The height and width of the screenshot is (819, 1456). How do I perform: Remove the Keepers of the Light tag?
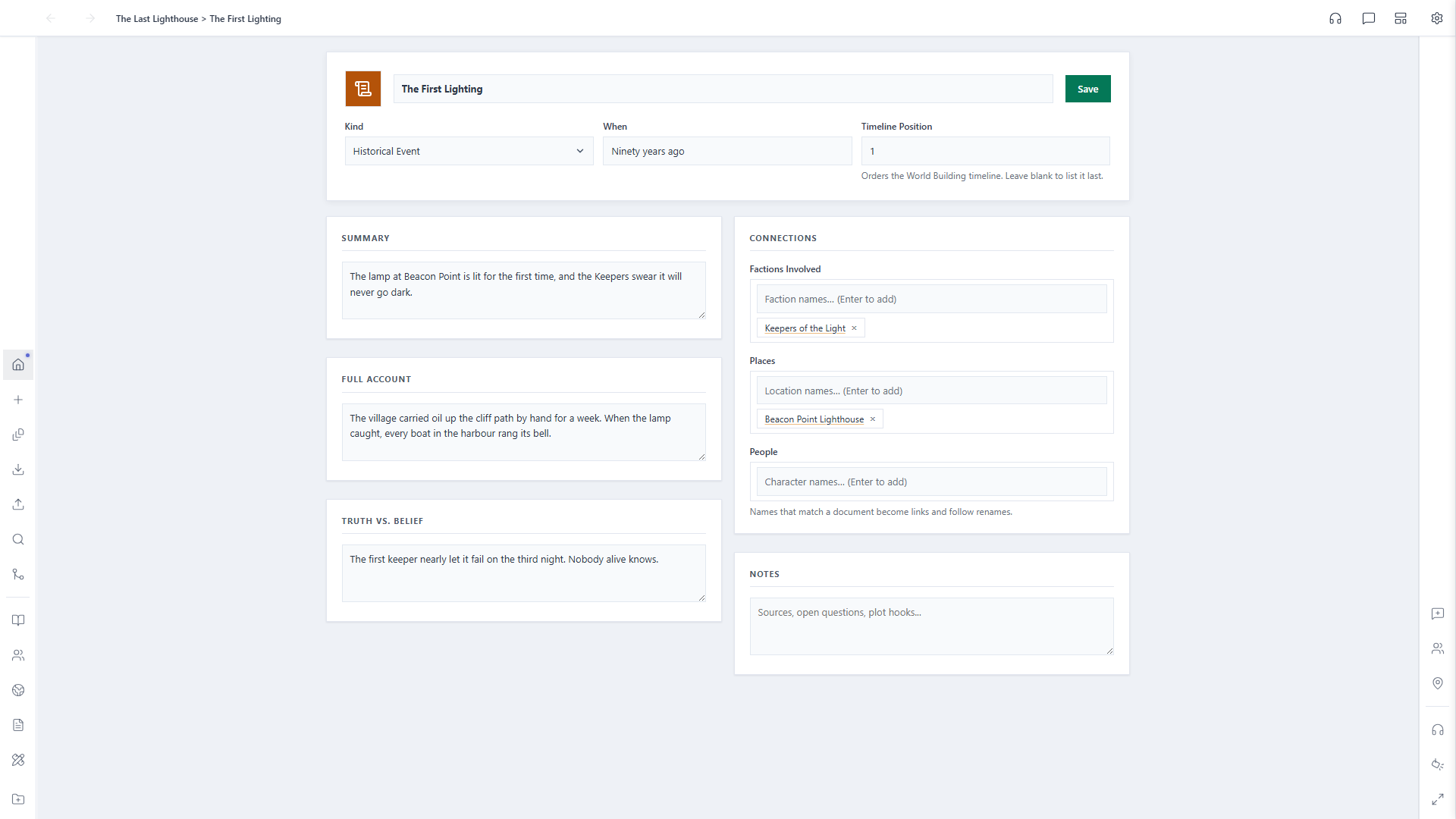[854, 328]
